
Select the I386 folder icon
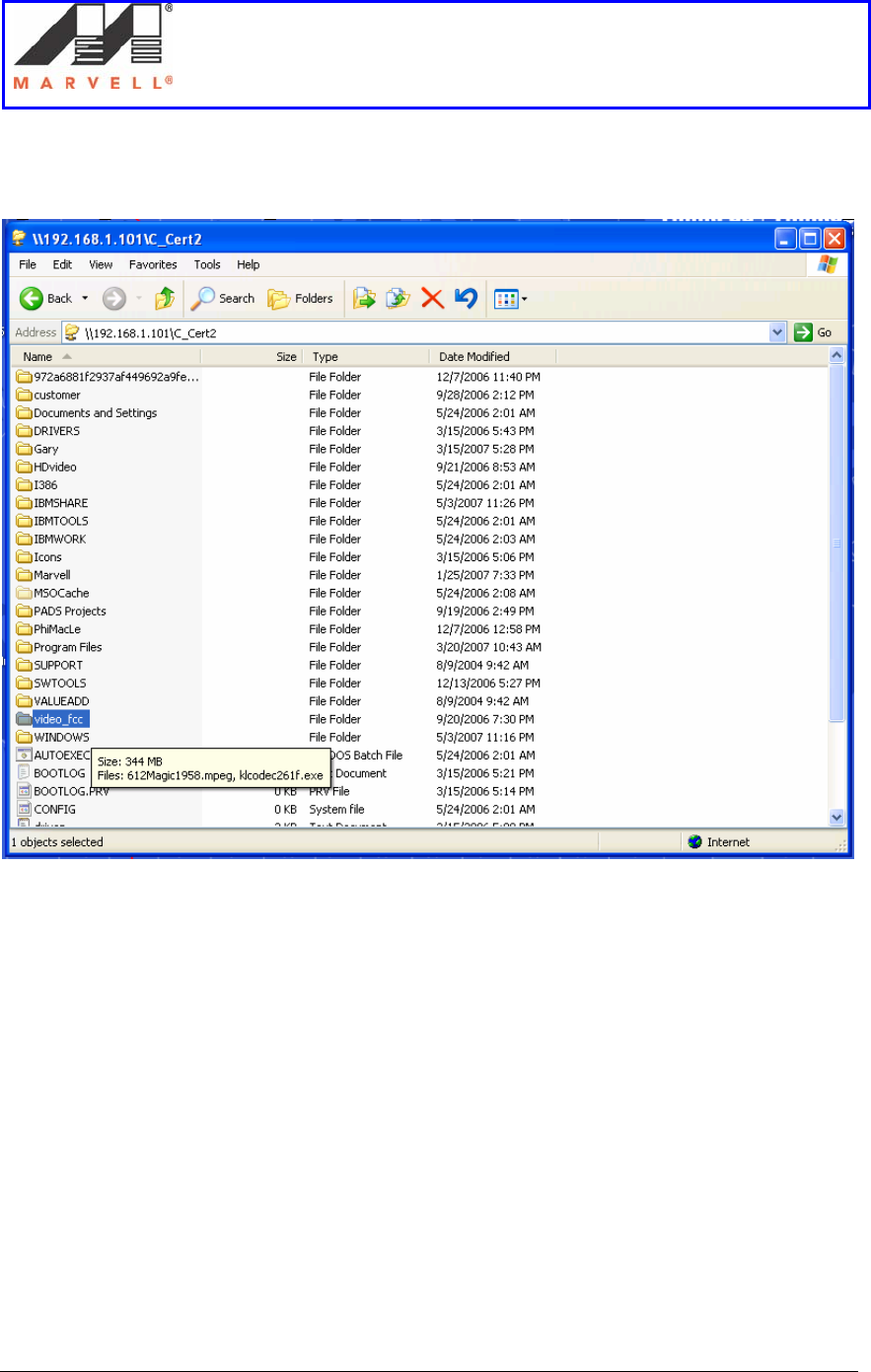click(25, 485)
